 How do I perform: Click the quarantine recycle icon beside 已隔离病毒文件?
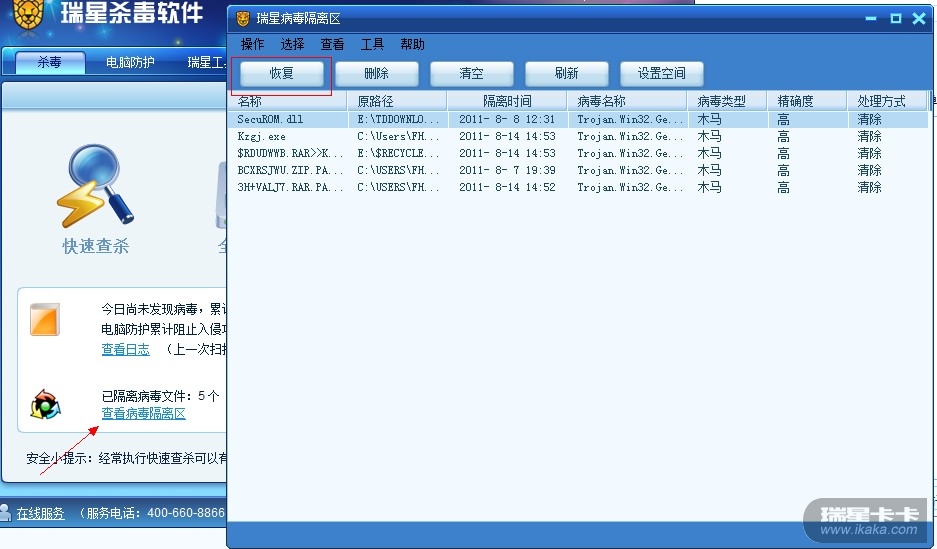click(46, 404)
